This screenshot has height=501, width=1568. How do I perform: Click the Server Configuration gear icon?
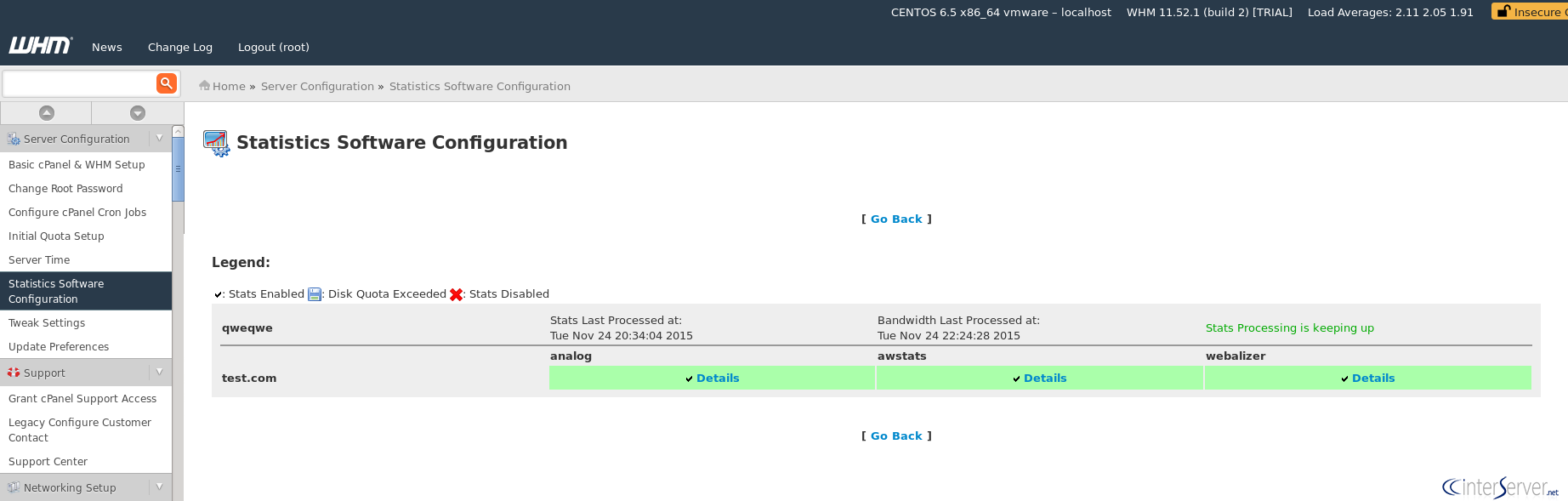click(14, 139)
